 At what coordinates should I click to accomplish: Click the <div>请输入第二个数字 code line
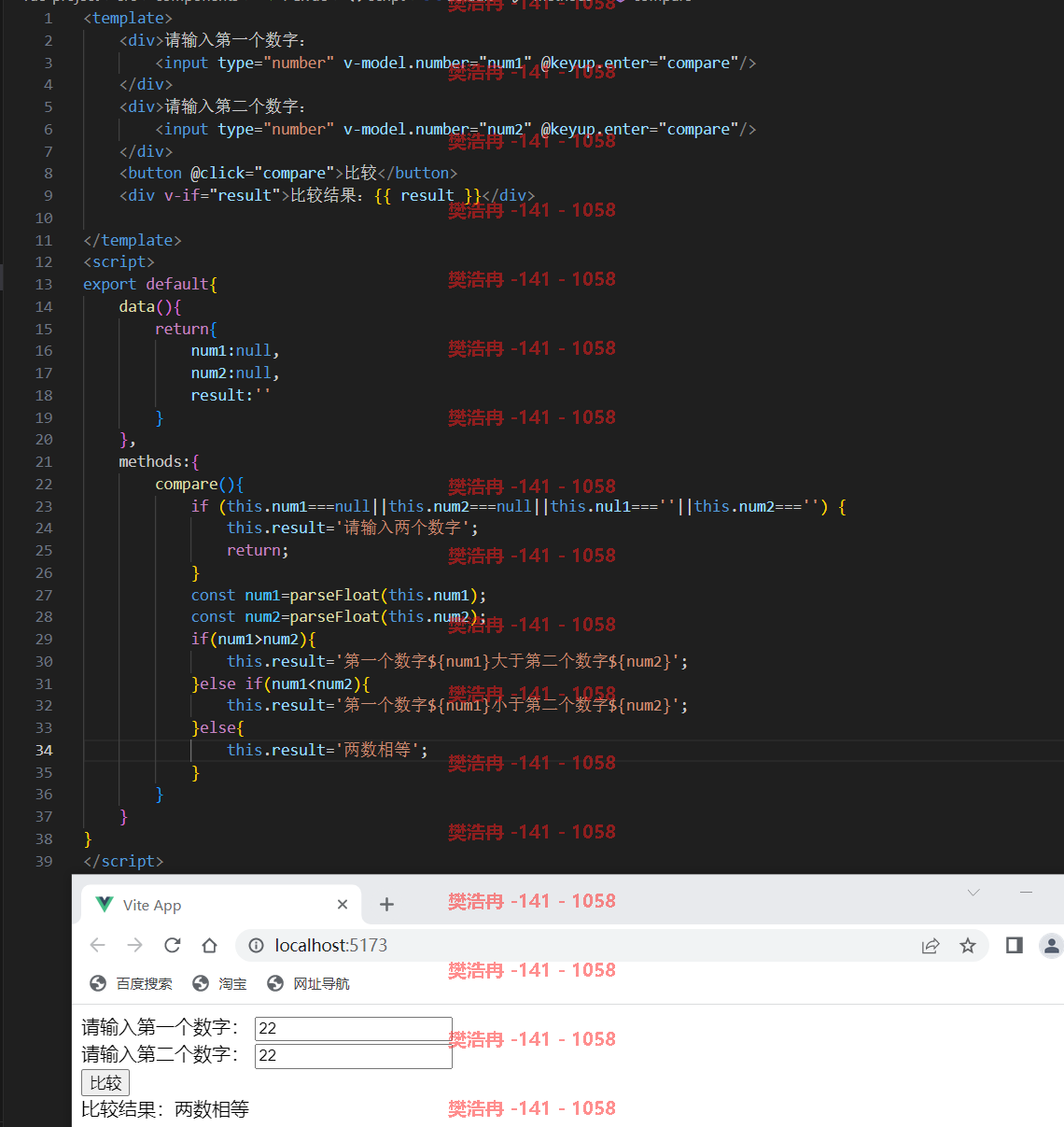click(213, 106)
